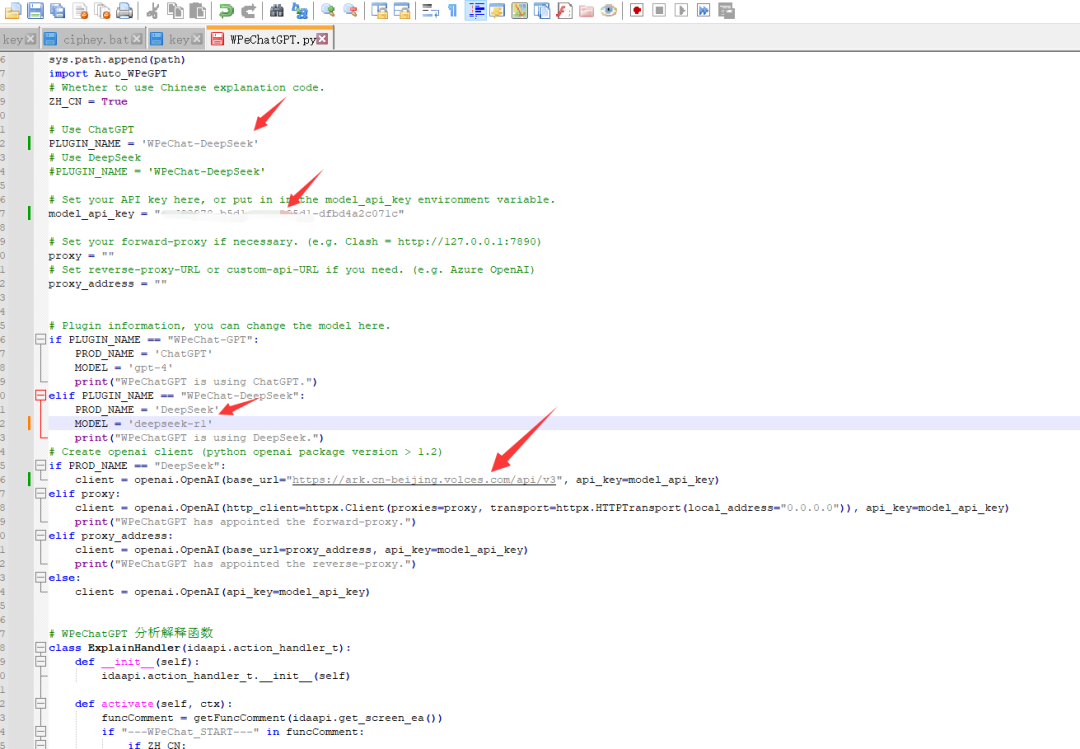Click the Run macro multiple times icon
The height and width of the screenshot is (749, 1080).
pos(704,11)
